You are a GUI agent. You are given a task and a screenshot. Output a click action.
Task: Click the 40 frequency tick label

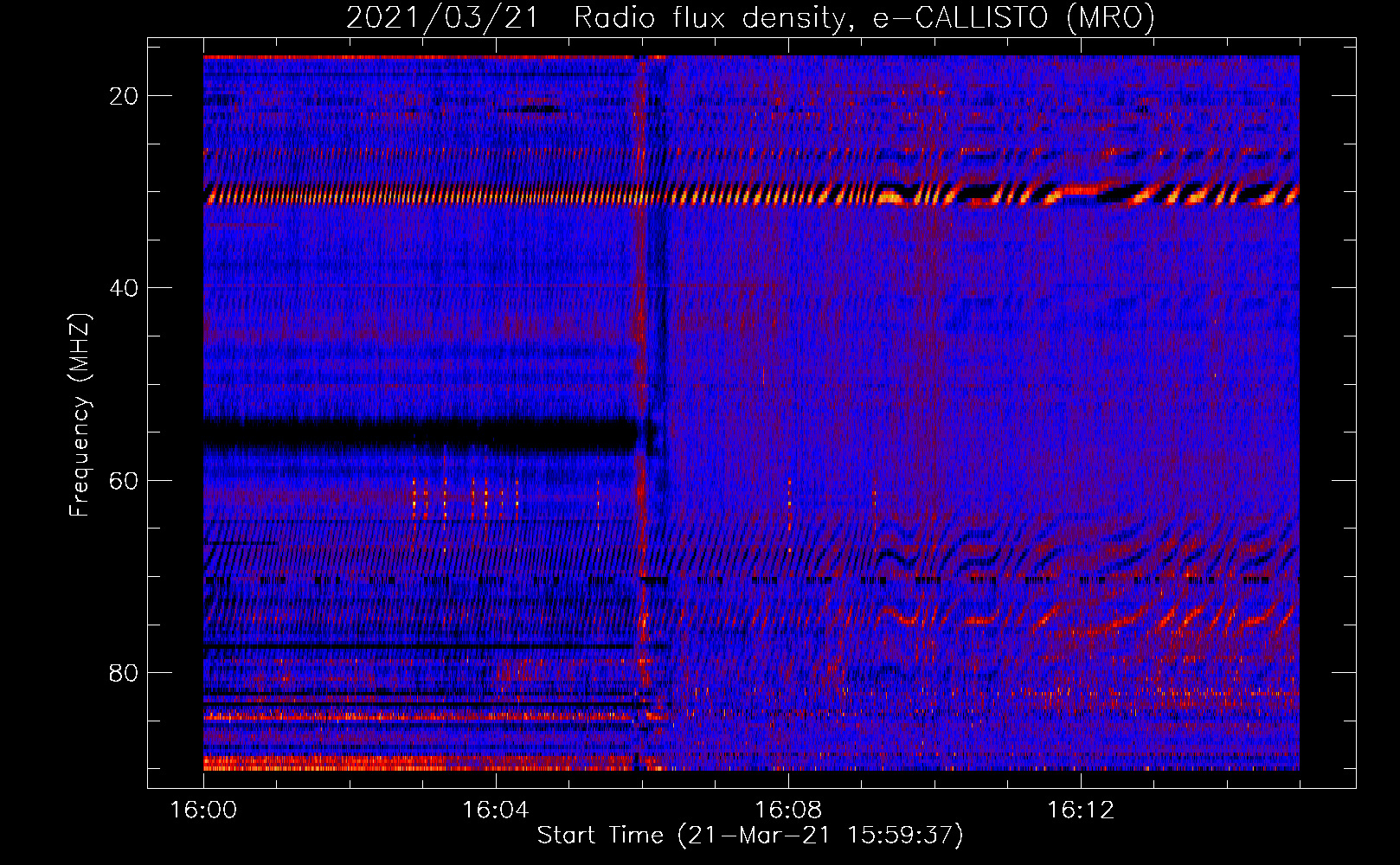[x=124, y=288]
